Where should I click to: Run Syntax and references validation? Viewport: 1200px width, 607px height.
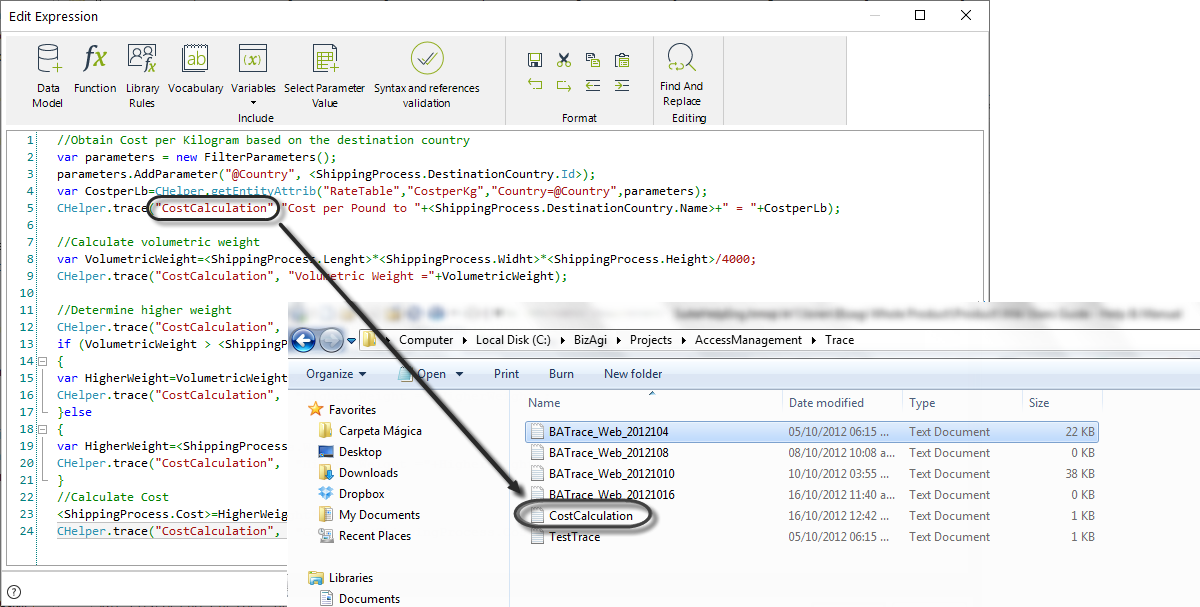tap(427, 75)
